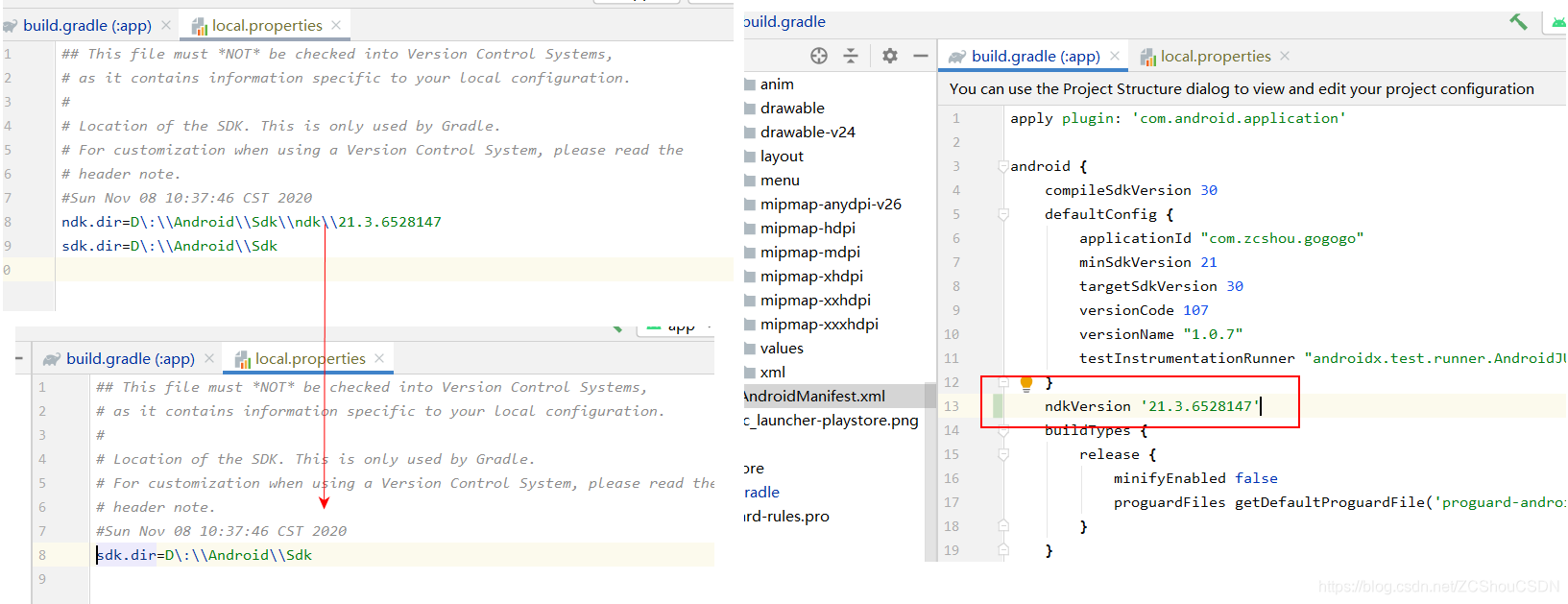Click apply plugin 'com.android.application' line

coord(1178,118)
